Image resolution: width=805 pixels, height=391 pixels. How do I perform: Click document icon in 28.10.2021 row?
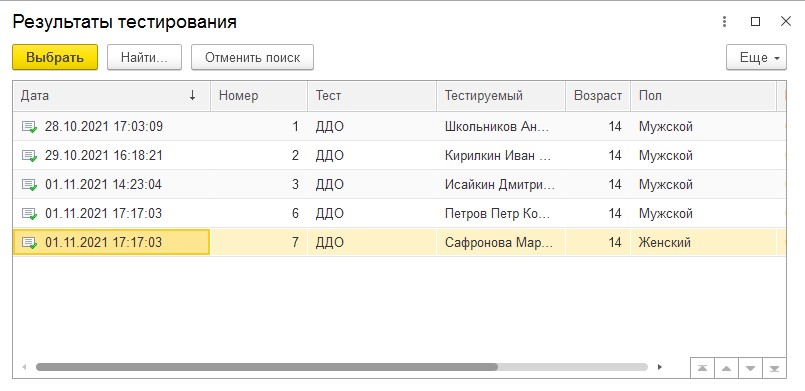(29, 127)
